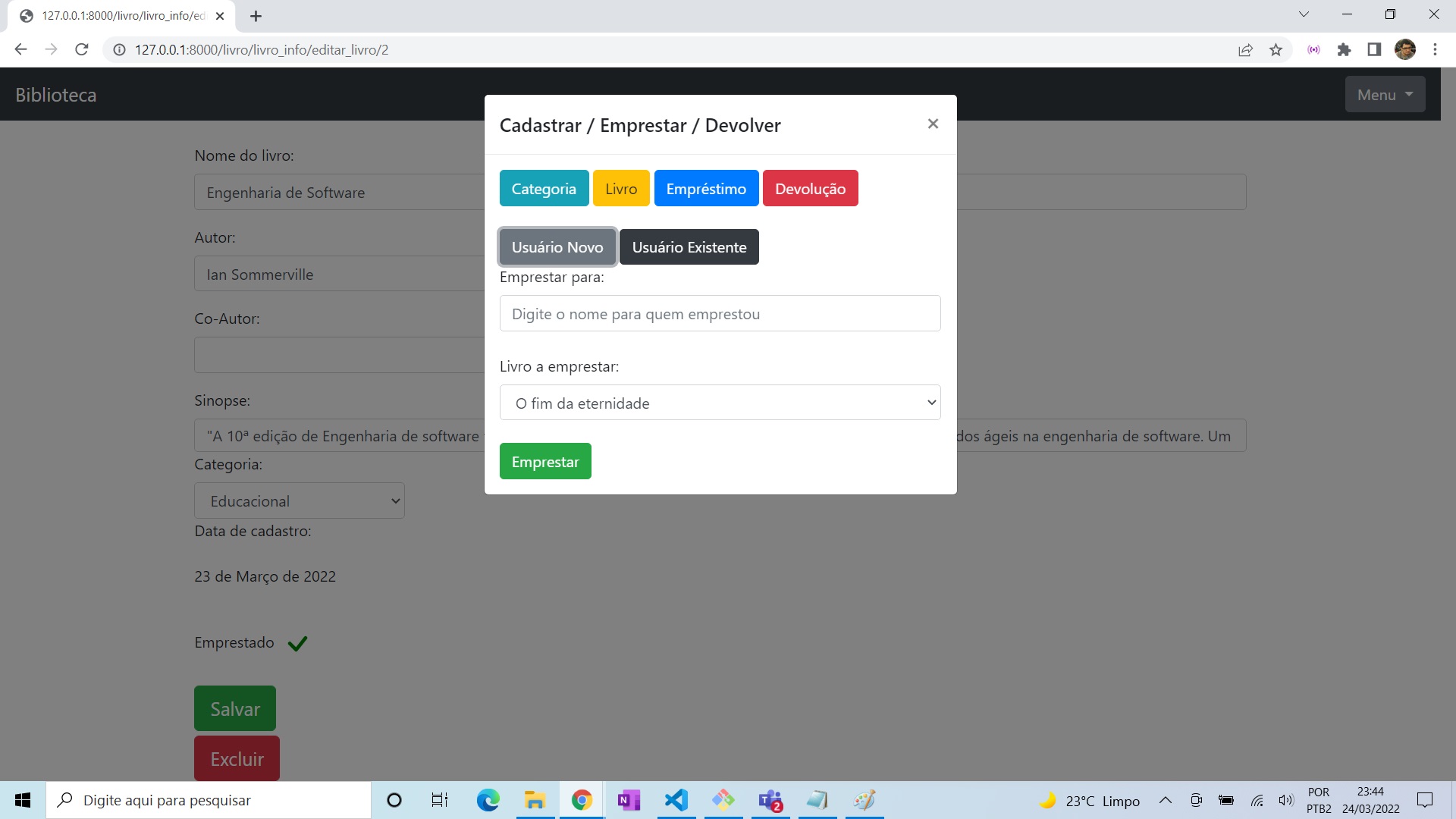Open the Chrome extensions puzzle icon
Viewport: 1456px width, 819px height.
pos(1344,50)
